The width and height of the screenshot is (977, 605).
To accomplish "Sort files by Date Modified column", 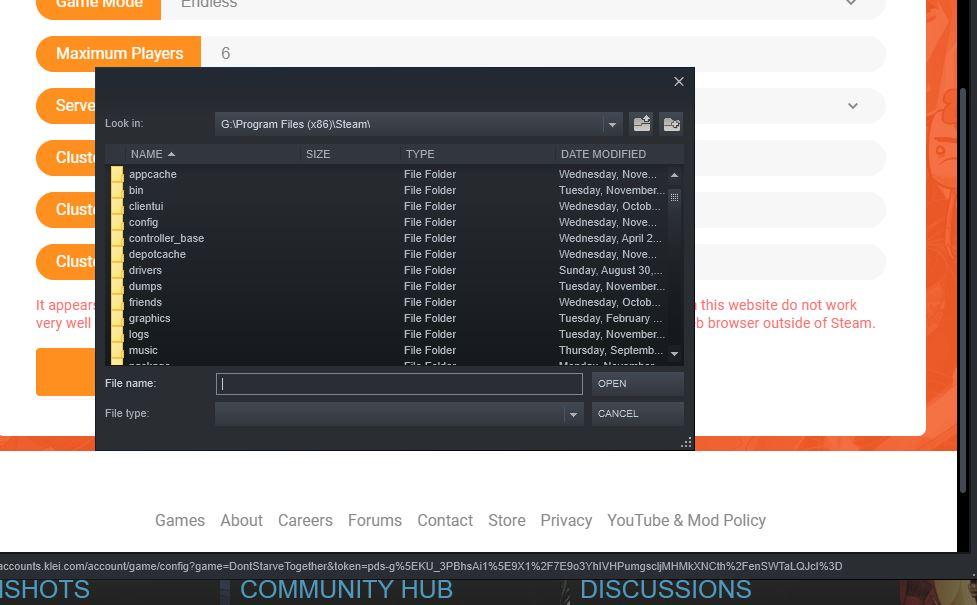I will [603, 154].
